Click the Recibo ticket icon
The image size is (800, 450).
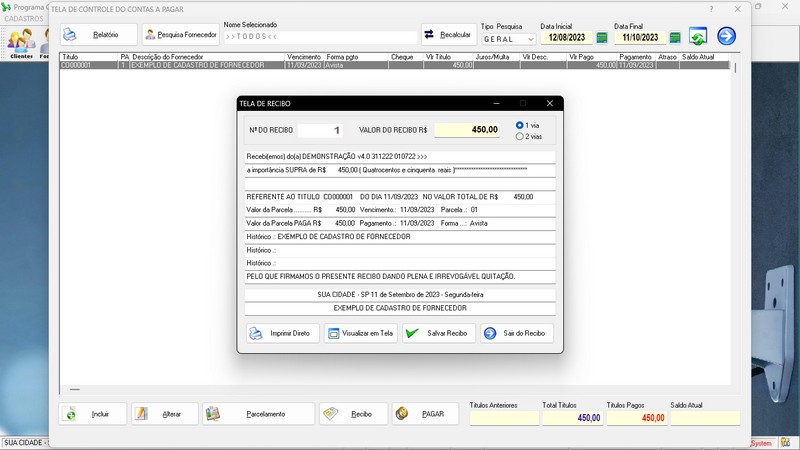pos(331,414)
